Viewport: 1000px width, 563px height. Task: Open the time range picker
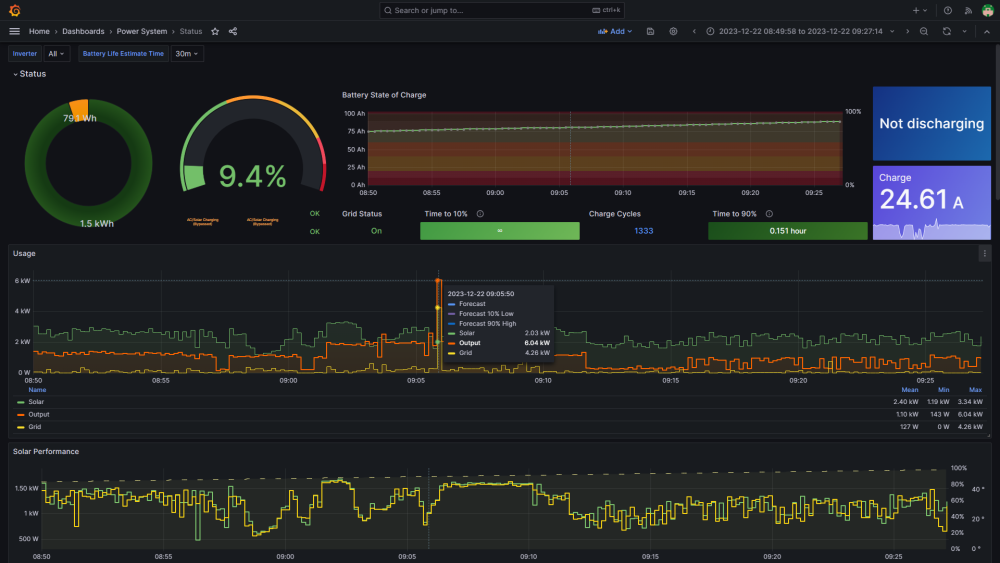pos(800,31)
